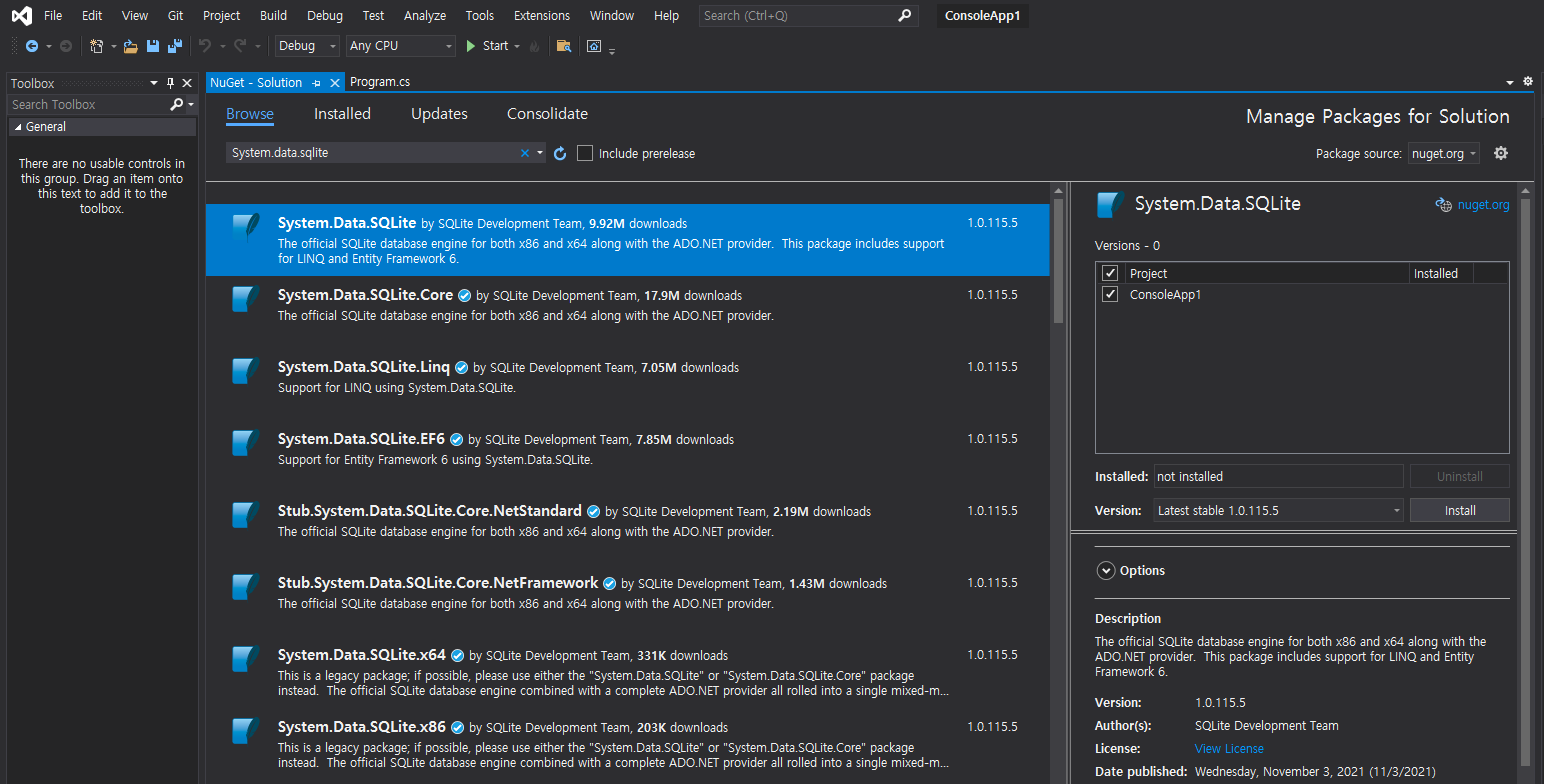Uncheck the ConsoleApp1 project checkbox
Image resolution: width=1544 pixels, height=784 pixels.
[x=1109, y=294]
